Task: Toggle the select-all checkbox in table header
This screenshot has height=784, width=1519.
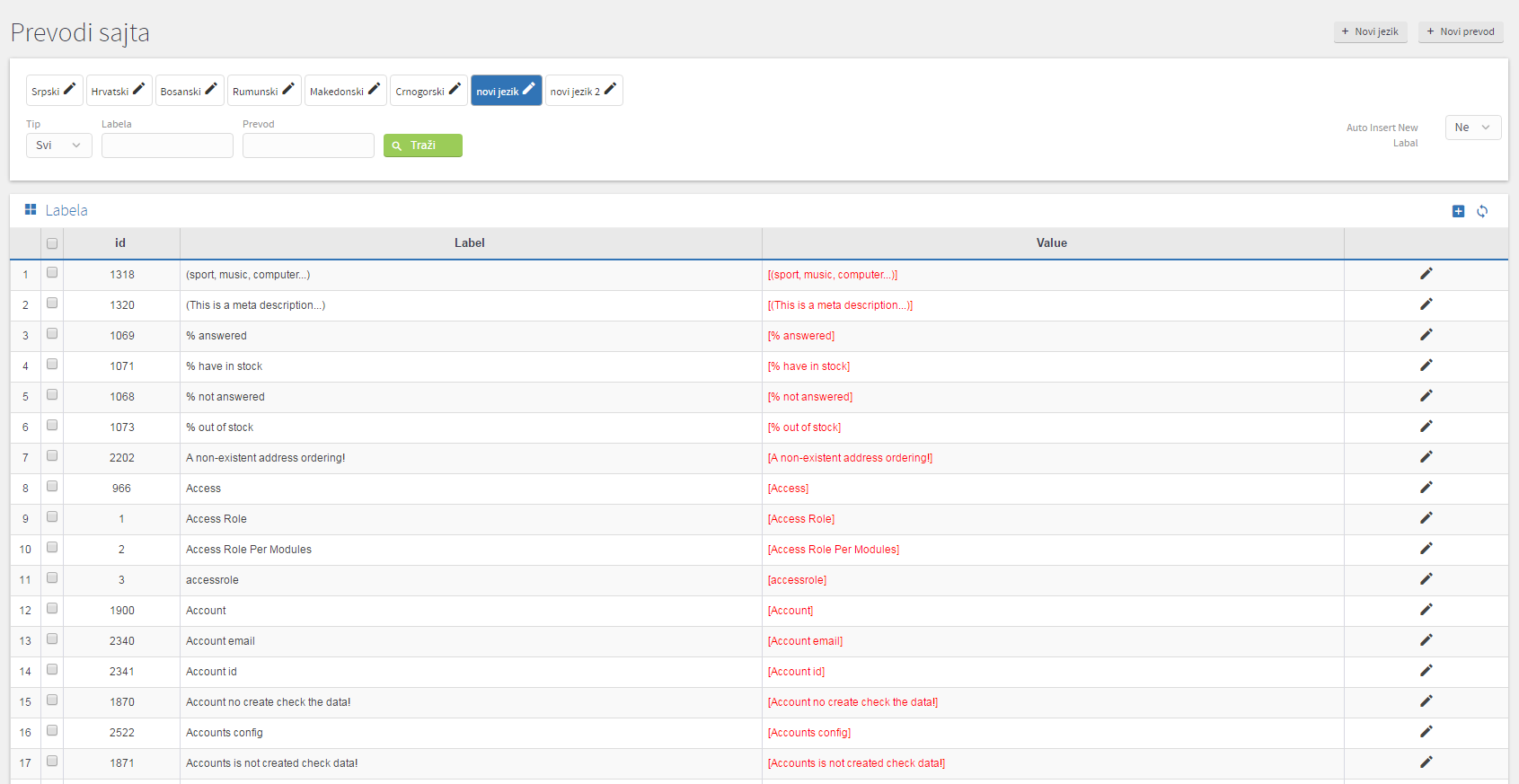Action: coord(52,243)
